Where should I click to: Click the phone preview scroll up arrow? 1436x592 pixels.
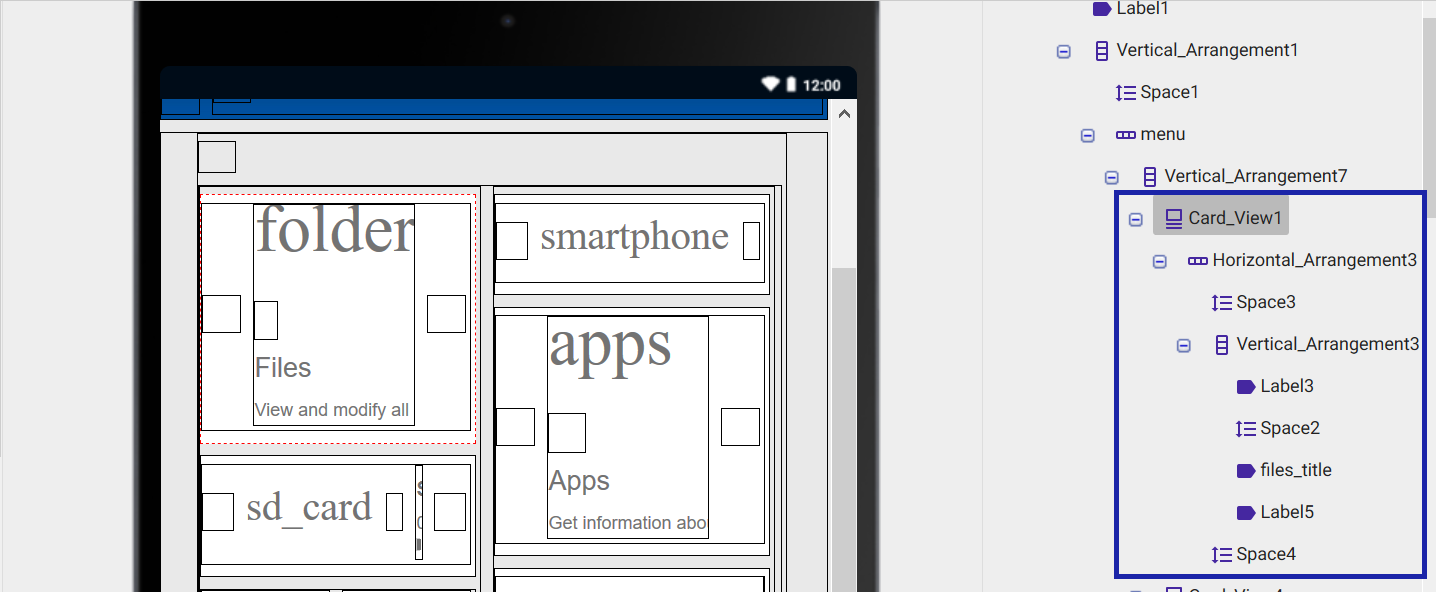[844, 115]
